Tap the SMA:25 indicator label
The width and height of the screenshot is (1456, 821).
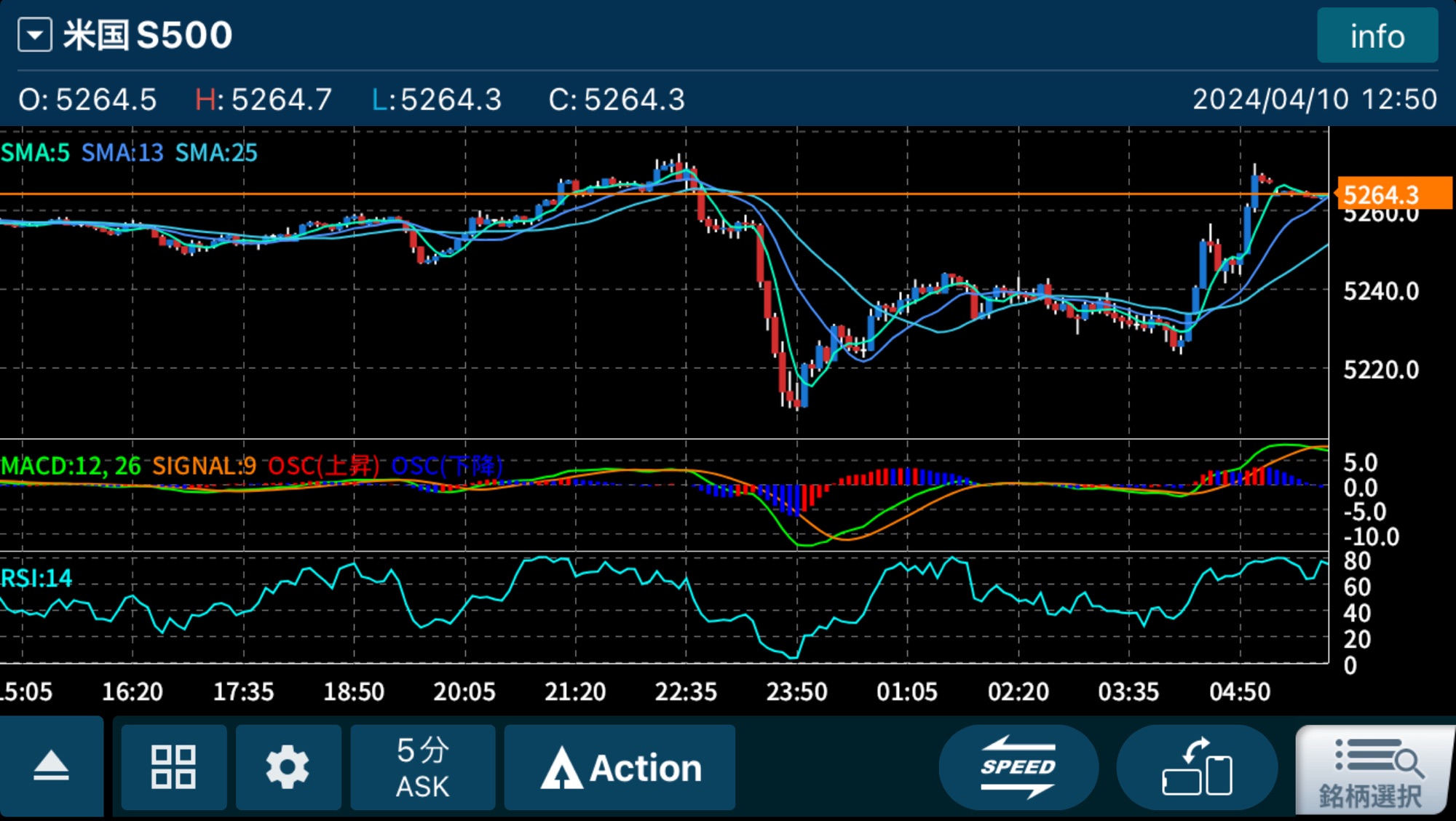point(216,153)
